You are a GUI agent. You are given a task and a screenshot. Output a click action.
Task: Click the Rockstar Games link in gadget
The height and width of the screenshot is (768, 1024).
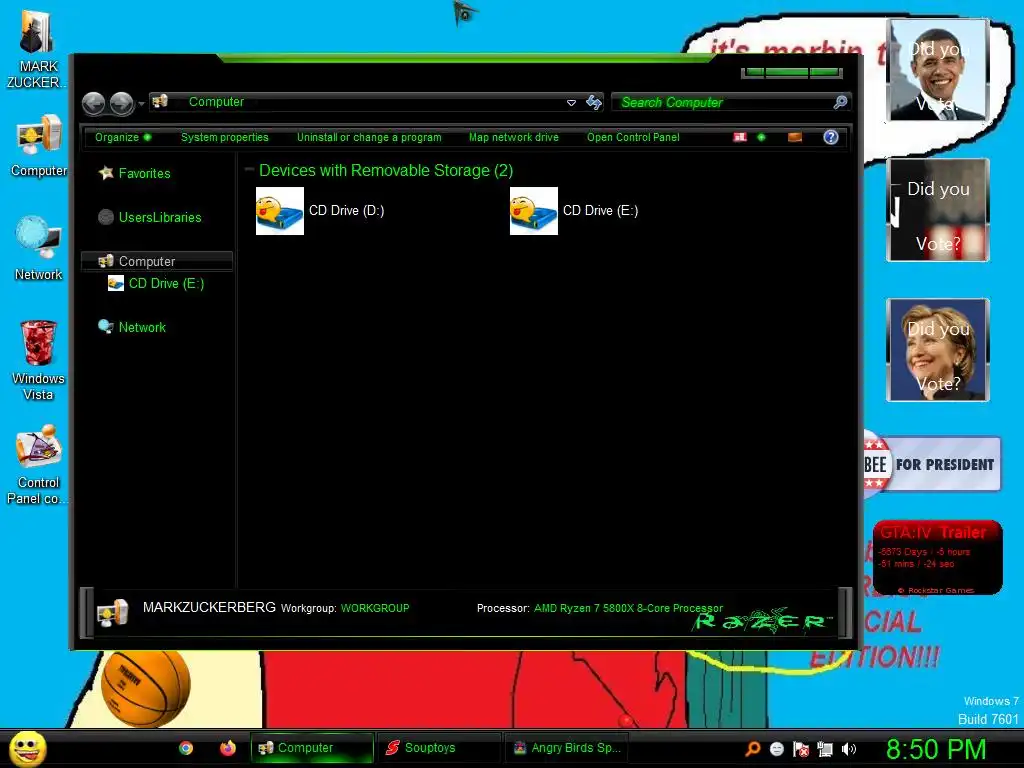[936, 590]
